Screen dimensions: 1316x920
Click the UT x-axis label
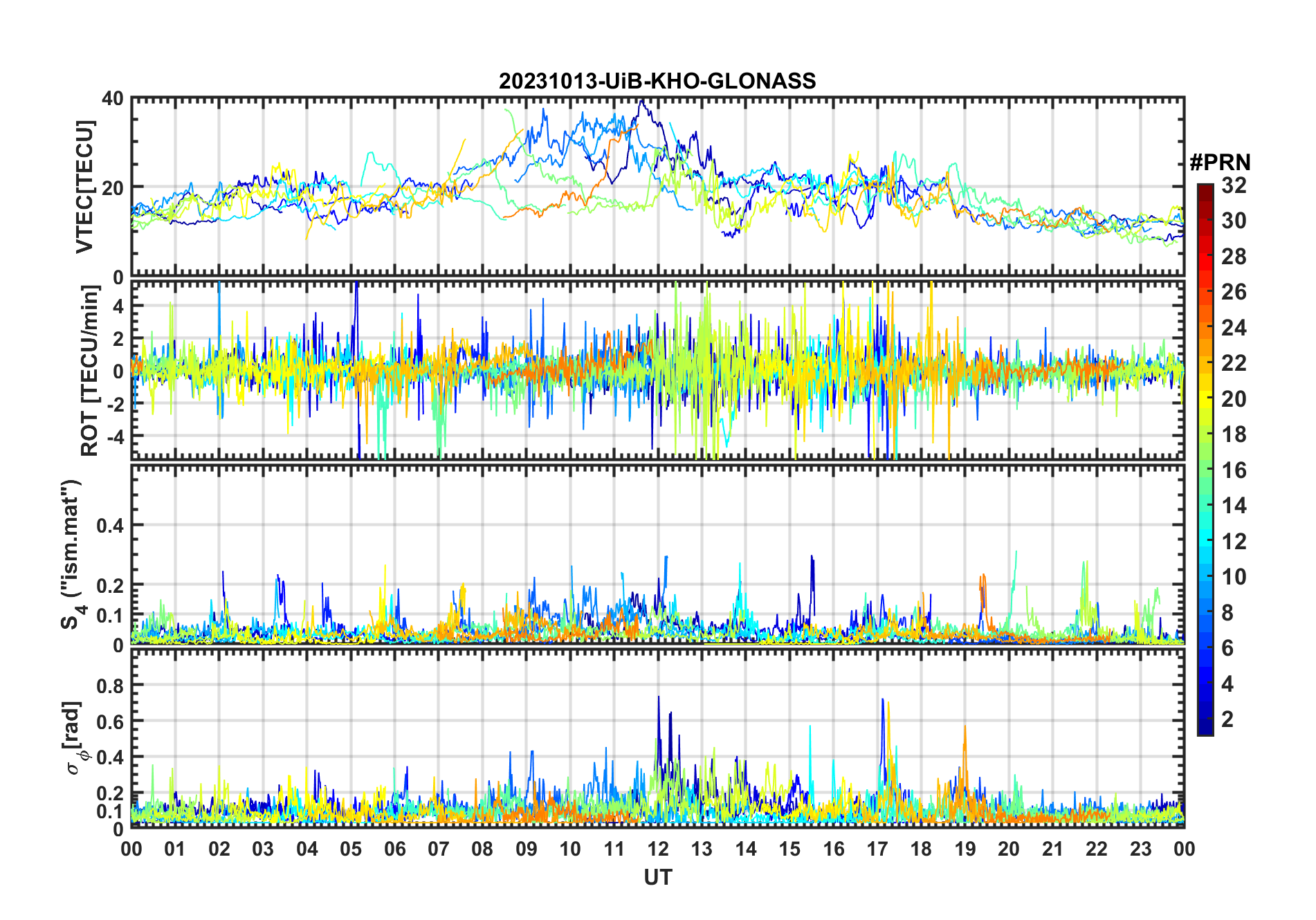point(657,877)
